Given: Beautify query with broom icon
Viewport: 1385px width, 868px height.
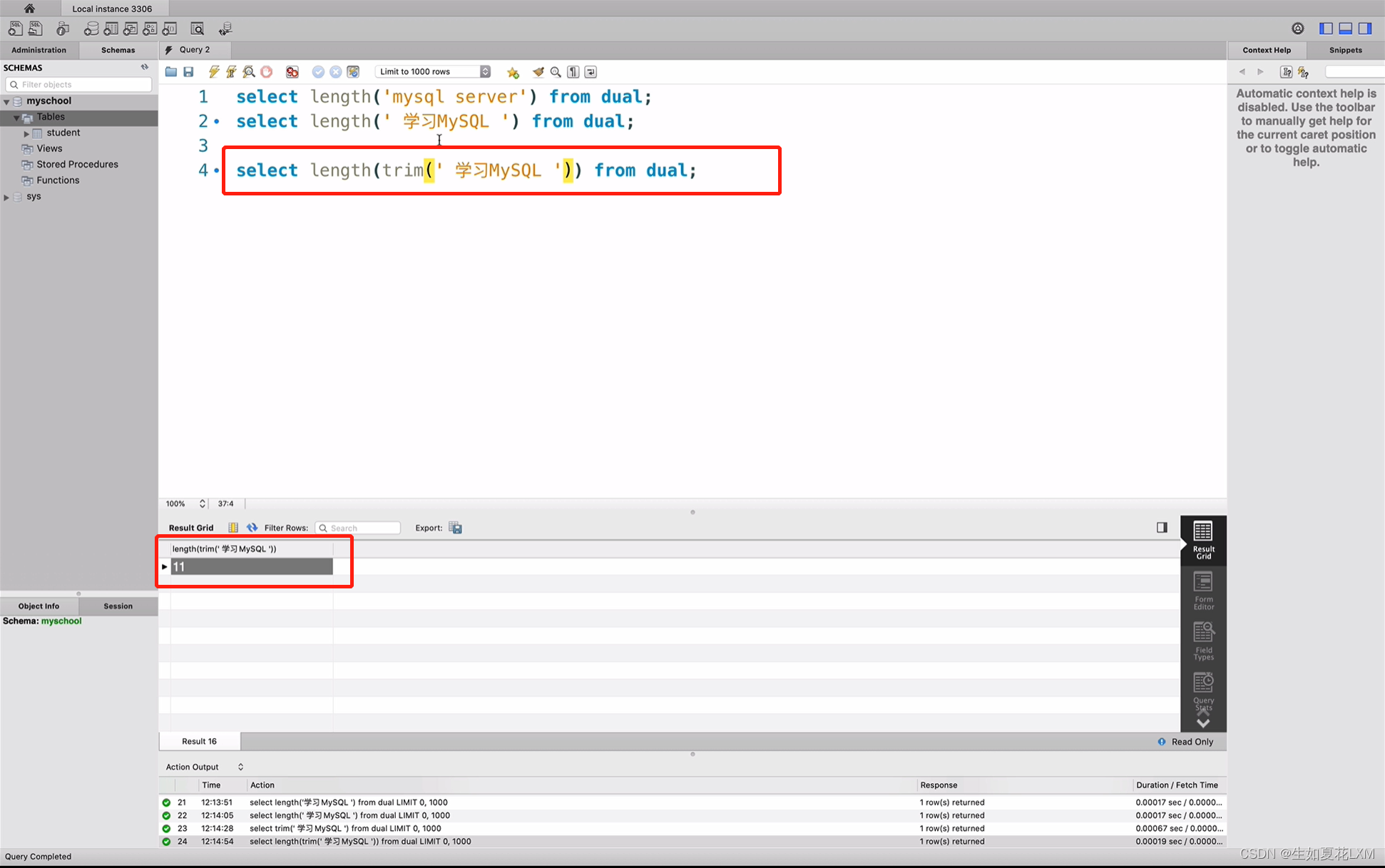Looking at the screenshot, I should 538,72.
